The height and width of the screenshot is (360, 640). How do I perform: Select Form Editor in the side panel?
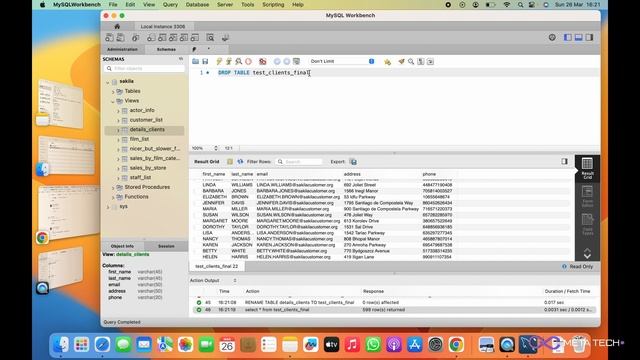[x=587, y=196]
